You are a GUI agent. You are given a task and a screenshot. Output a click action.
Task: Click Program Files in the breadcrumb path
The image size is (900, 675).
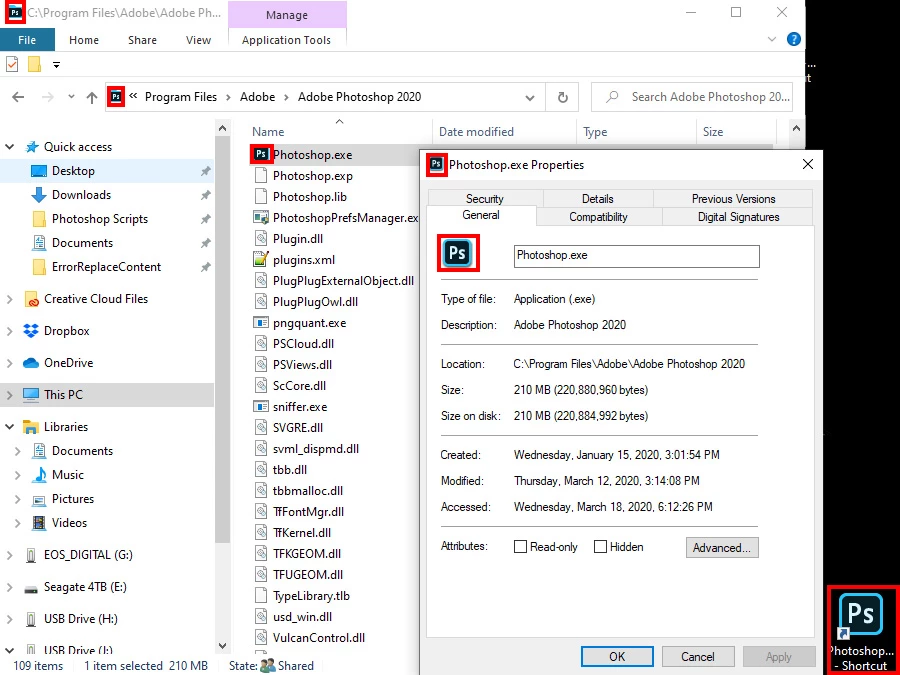point(181,97)
